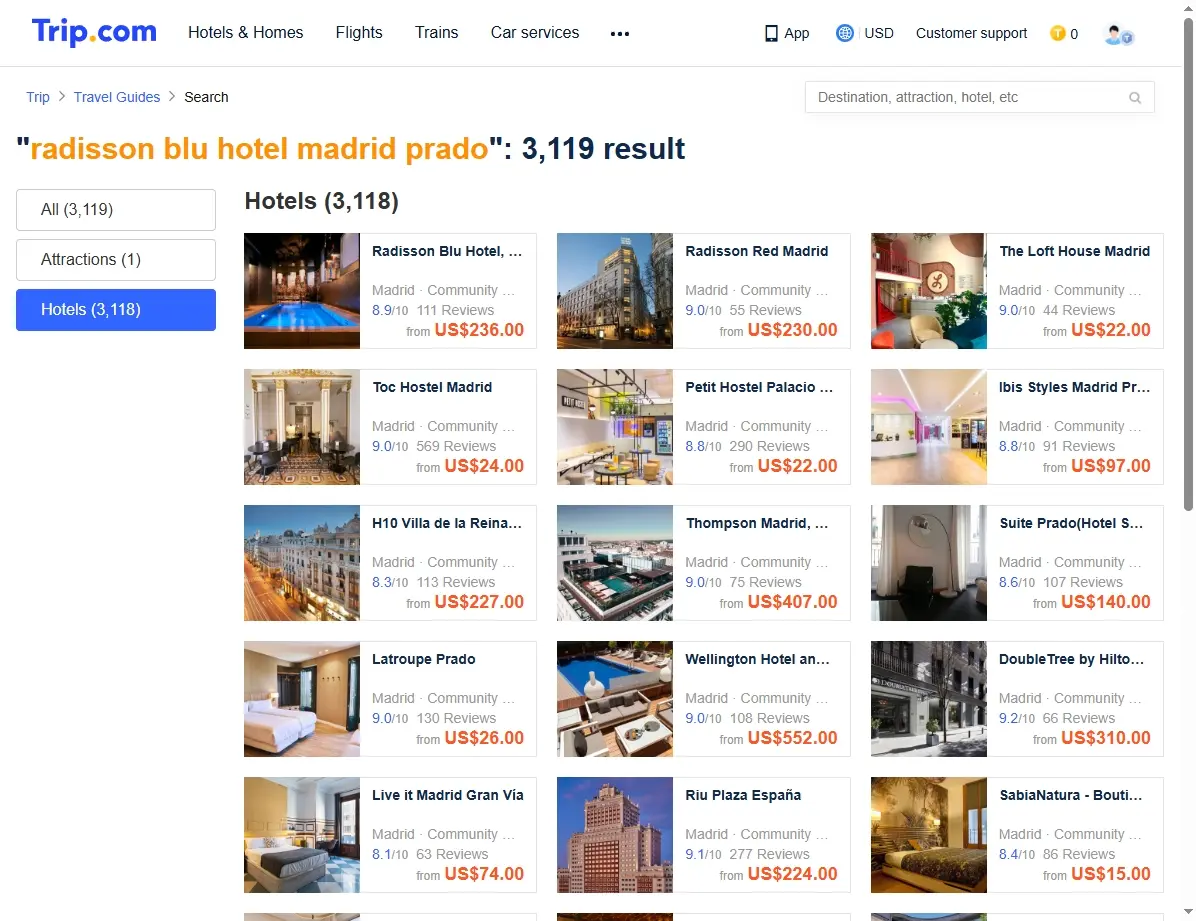Open Radisson Red Madrid photo
The height and width of the screenshot is (921, 1196).
pyautogui.click(x=615, y=291)
